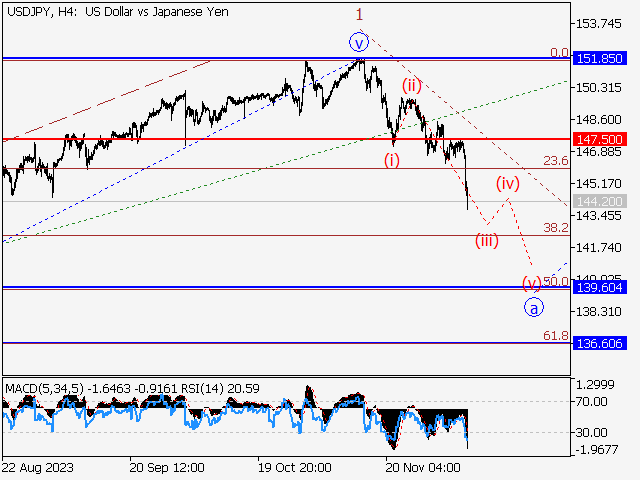This screenshot has width=640, height=480.
Task: Click the 151.850 blue price label
Action: 599,58
